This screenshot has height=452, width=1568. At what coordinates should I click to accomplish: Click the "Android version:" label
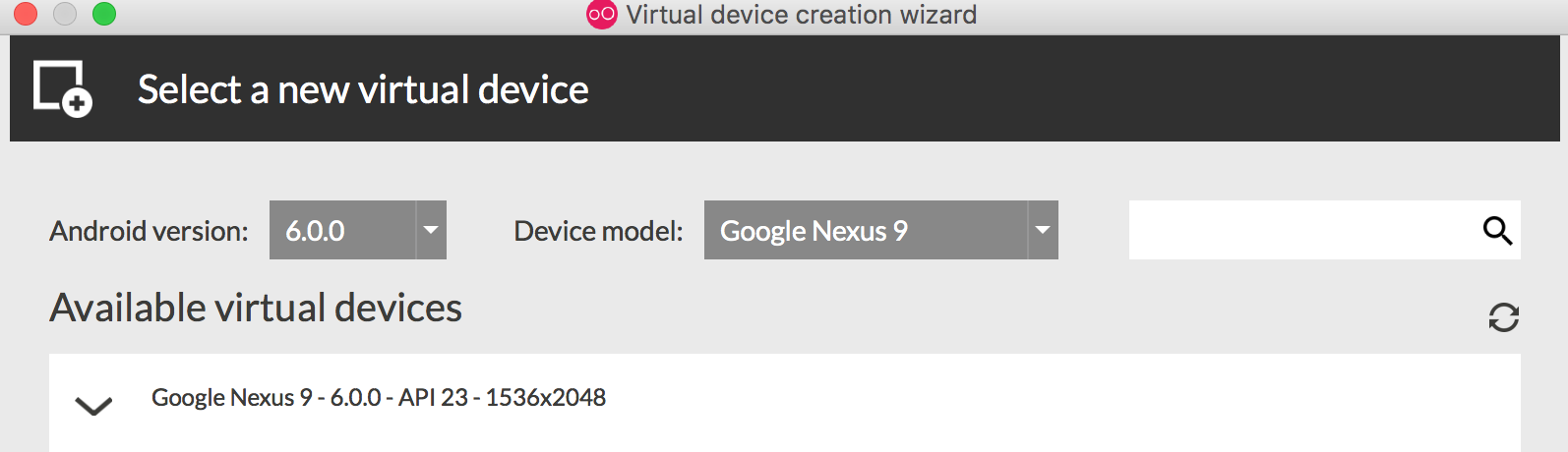click(x=149, y=231)
